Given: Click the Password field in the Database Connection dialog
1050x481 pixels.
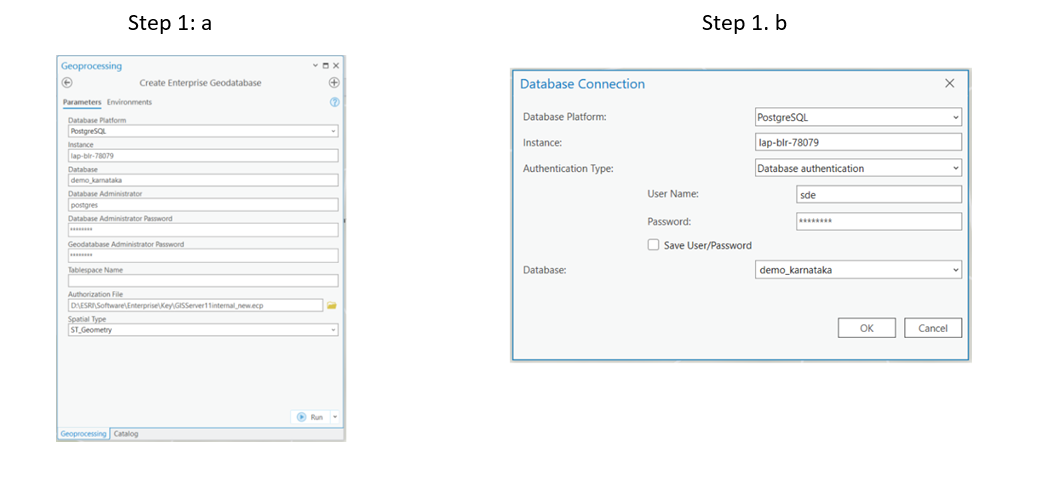Looking at the screenshot, I should pos(879,221).
